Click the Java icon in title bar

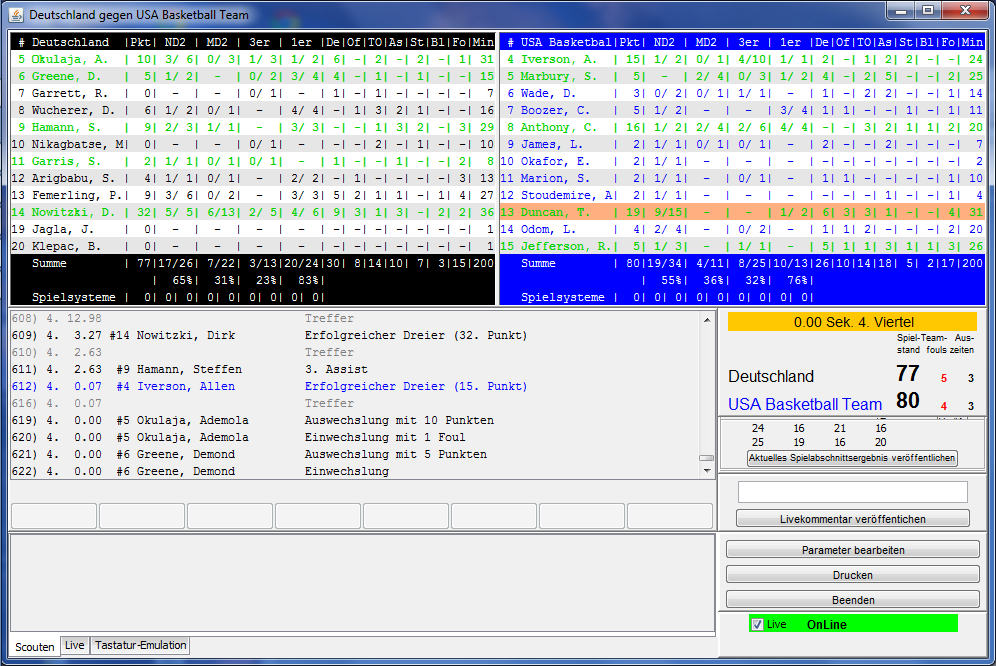tap(16, 14)
